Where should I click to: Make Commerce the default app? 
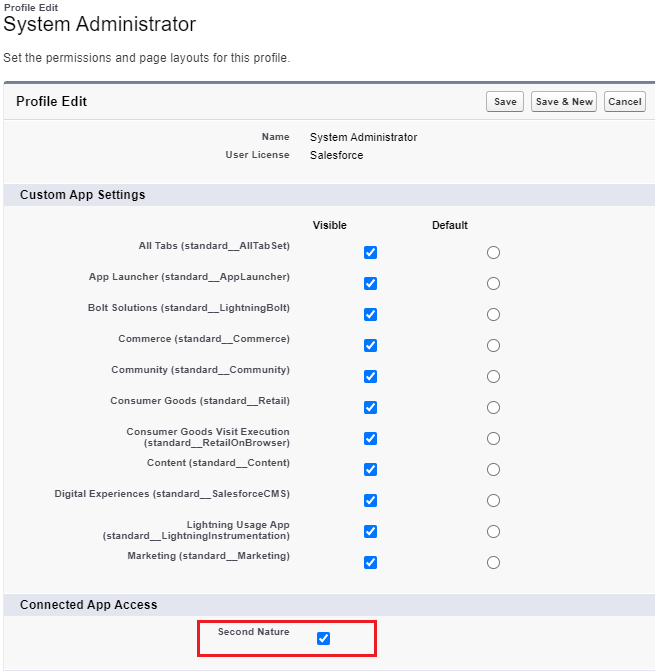click(493, 346)
